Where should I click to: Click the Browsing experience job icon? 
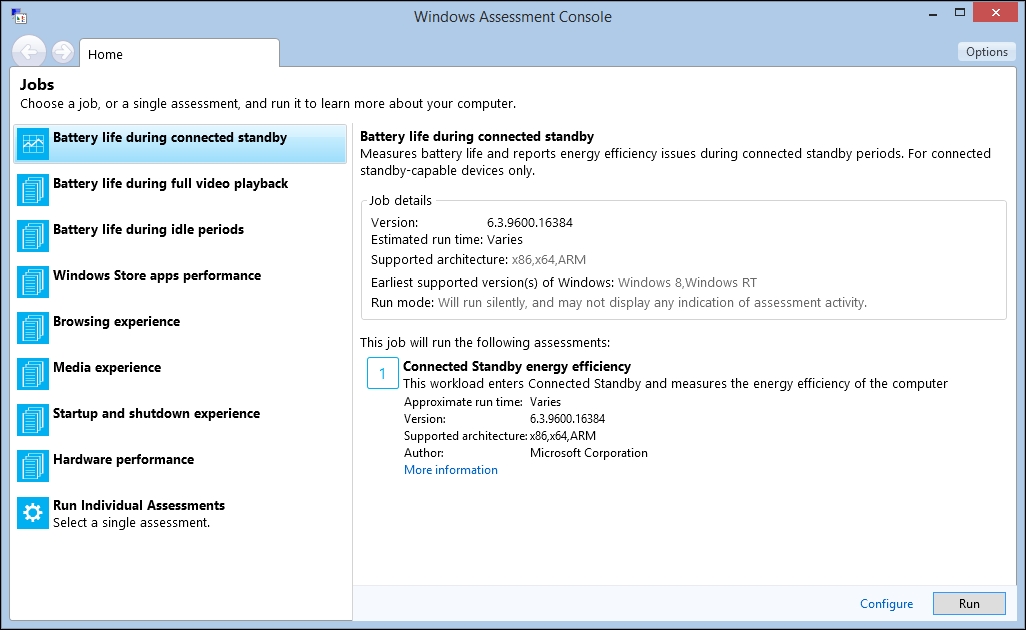click(31, 328)
